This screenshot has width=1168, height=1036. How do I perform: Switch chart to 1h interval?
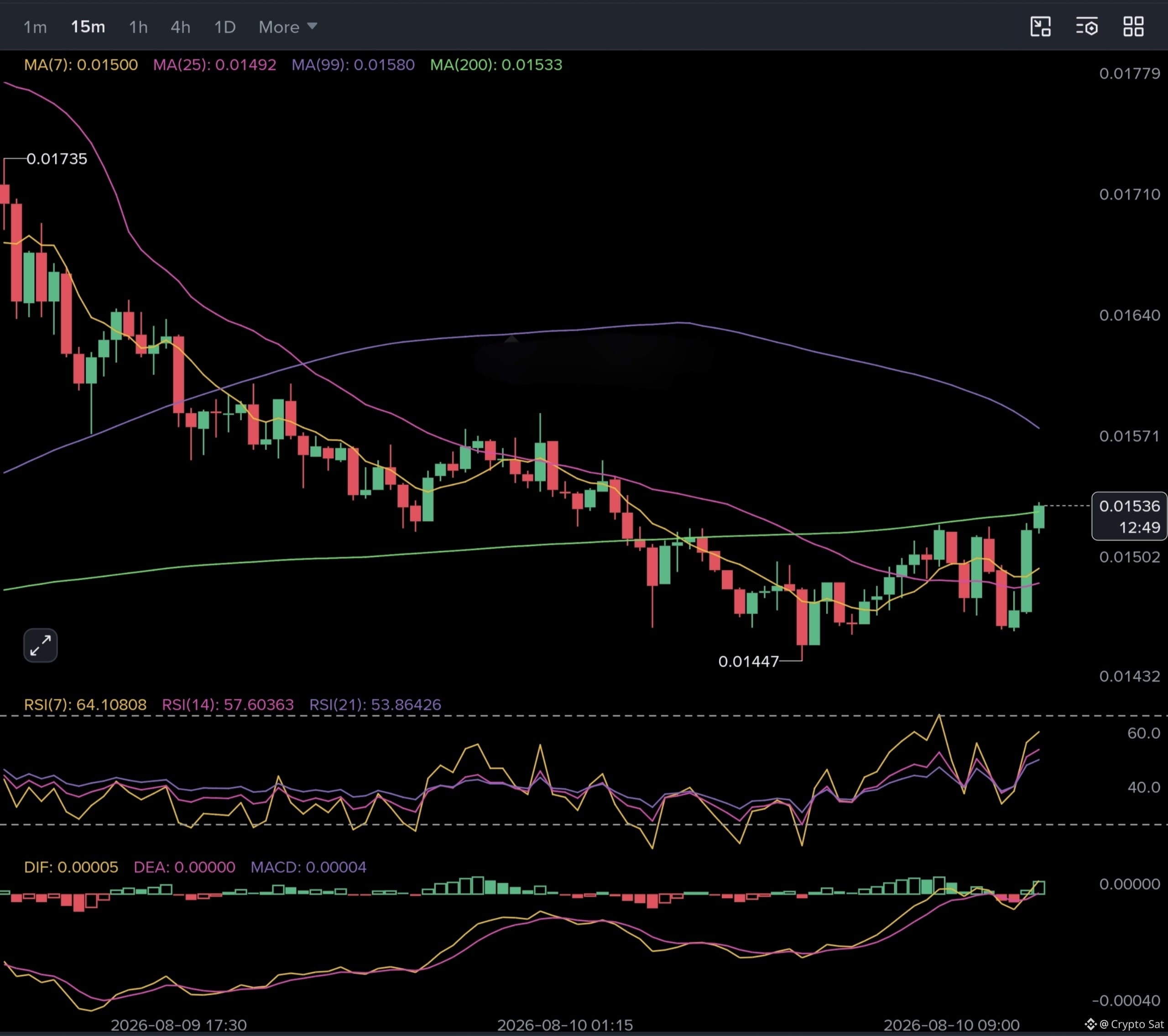[138, 27]
